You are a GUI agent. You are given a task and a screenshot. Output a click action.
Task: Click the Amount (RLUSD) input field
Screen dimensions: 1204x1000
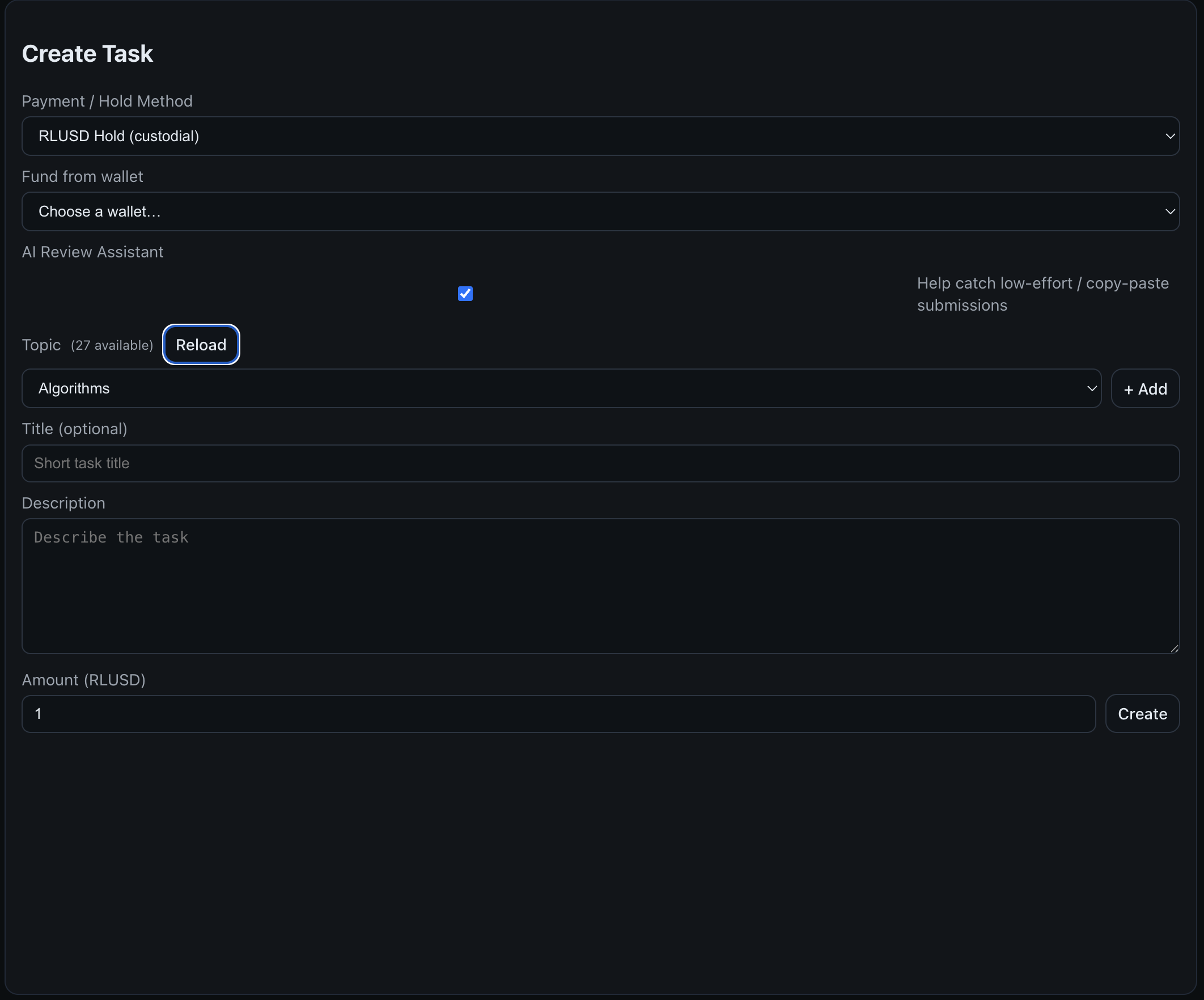(558, 714)
